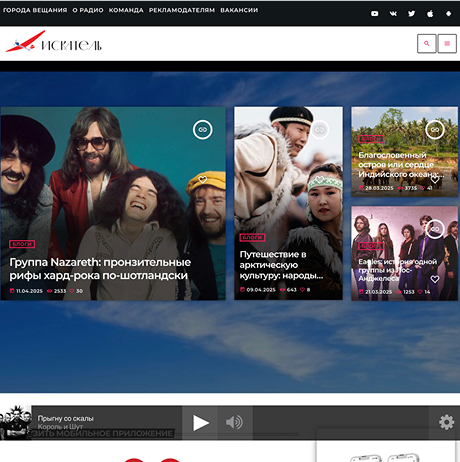
Task: Click БЛОГИ tag on Arctic culture card
Action: click(252, 237)
